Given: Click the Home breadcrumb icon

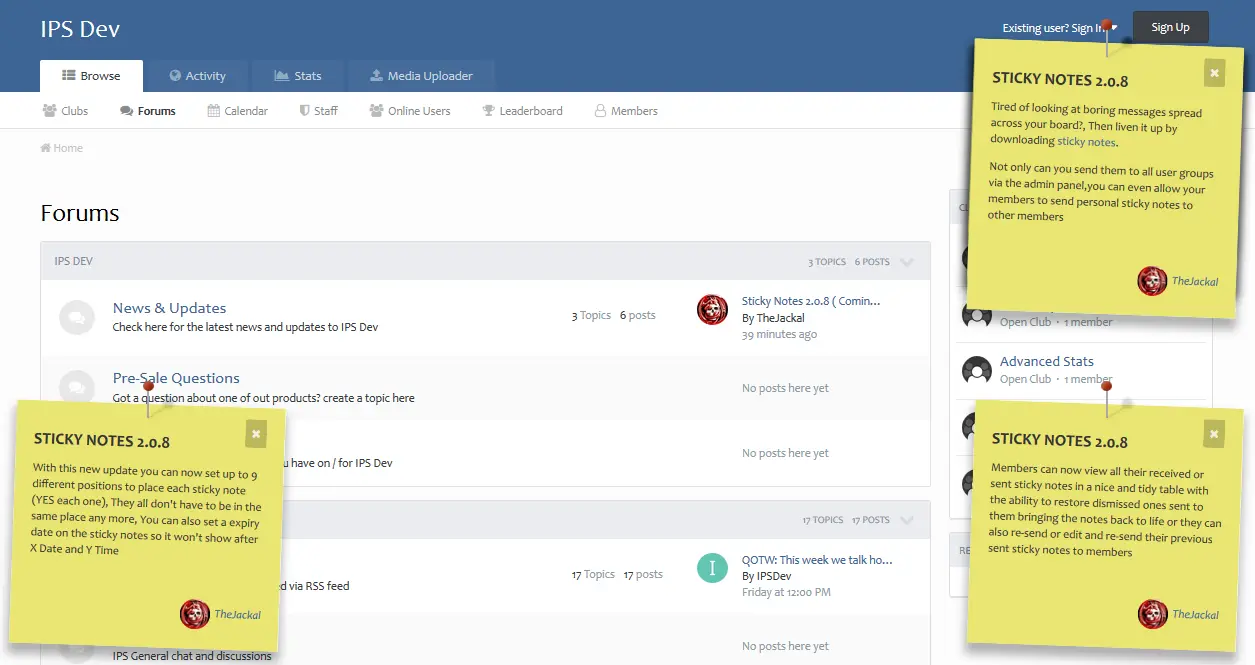Looking at the screenshot, I should coord(45,148).
